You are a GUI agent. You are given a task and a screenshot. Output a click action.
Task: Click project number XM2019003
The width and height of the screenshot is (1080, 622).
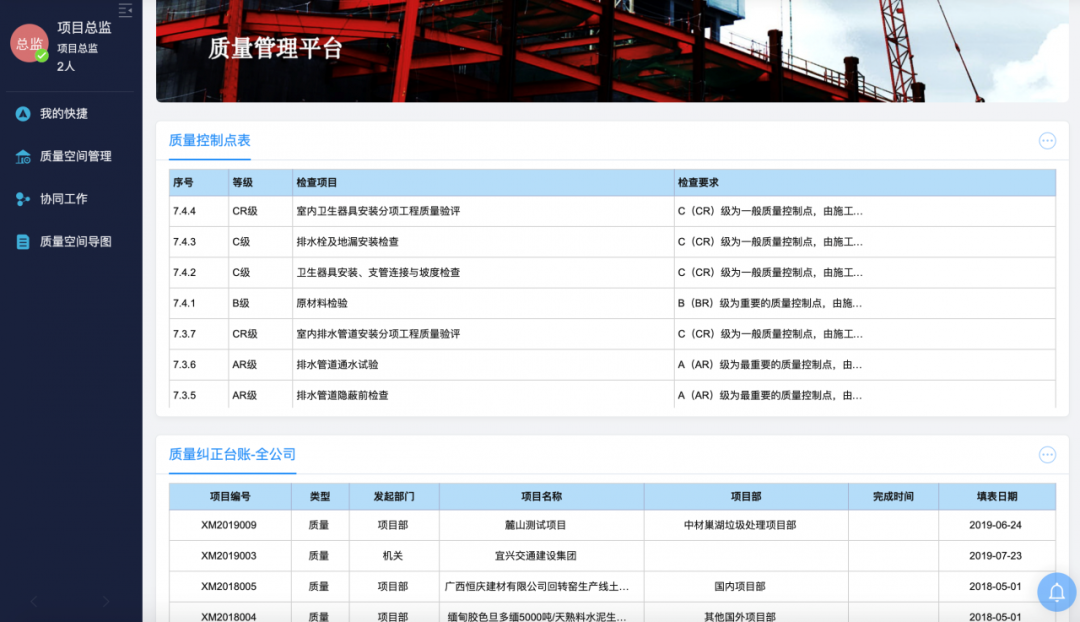229,556
